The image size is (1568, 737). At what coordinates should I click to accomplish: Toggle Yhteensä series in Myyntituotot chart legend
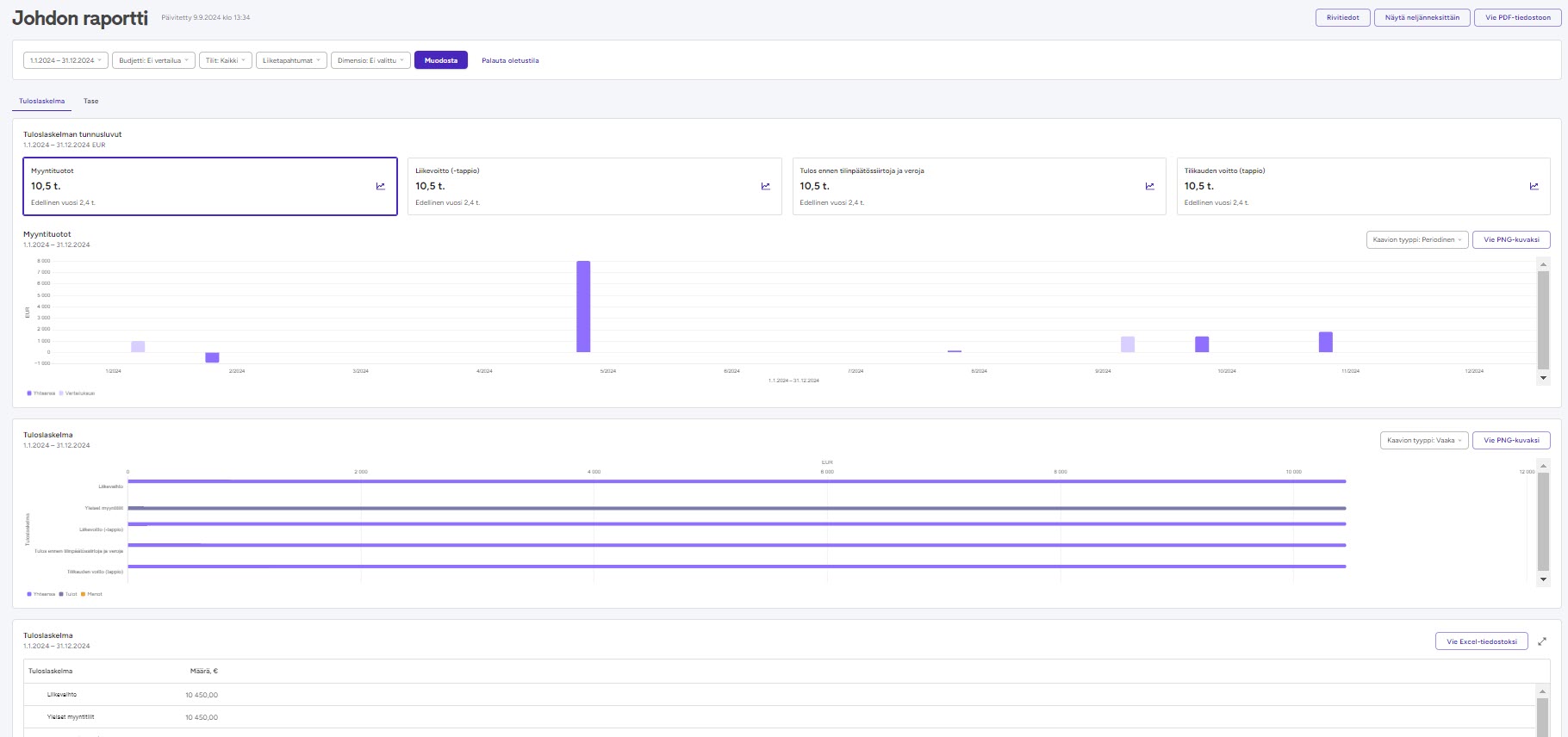point(40,393)
